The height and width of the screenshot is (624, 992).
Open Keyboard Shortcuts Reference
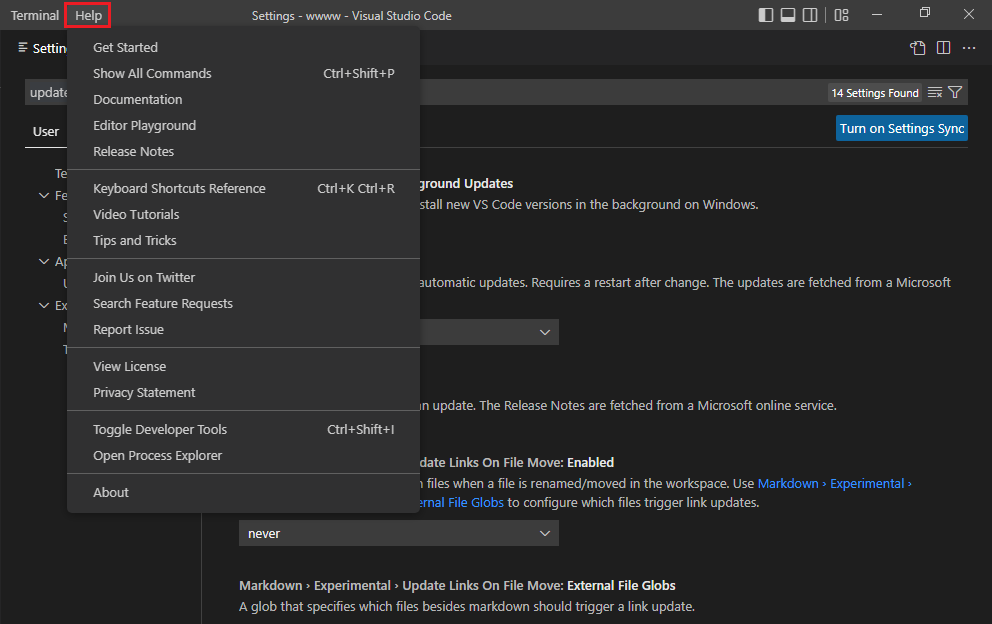pyautogui.click(x=244, y=189)
